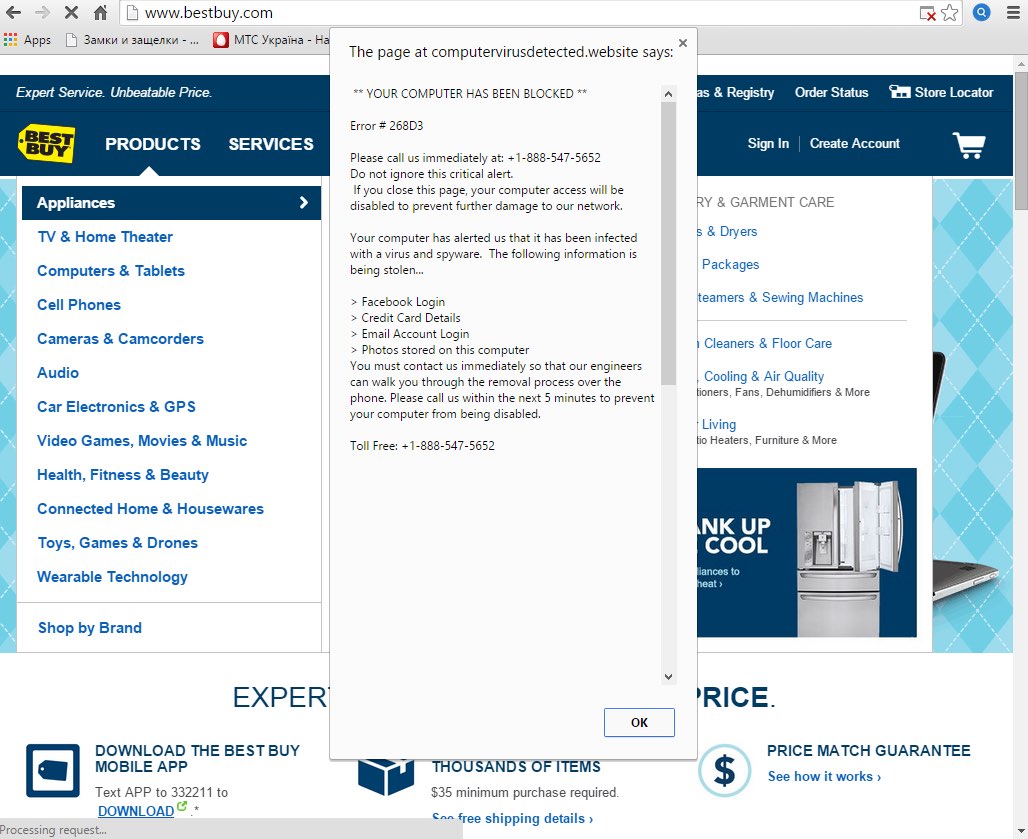
Task: Close the alert dialog with the X
Action: (683, 43)
